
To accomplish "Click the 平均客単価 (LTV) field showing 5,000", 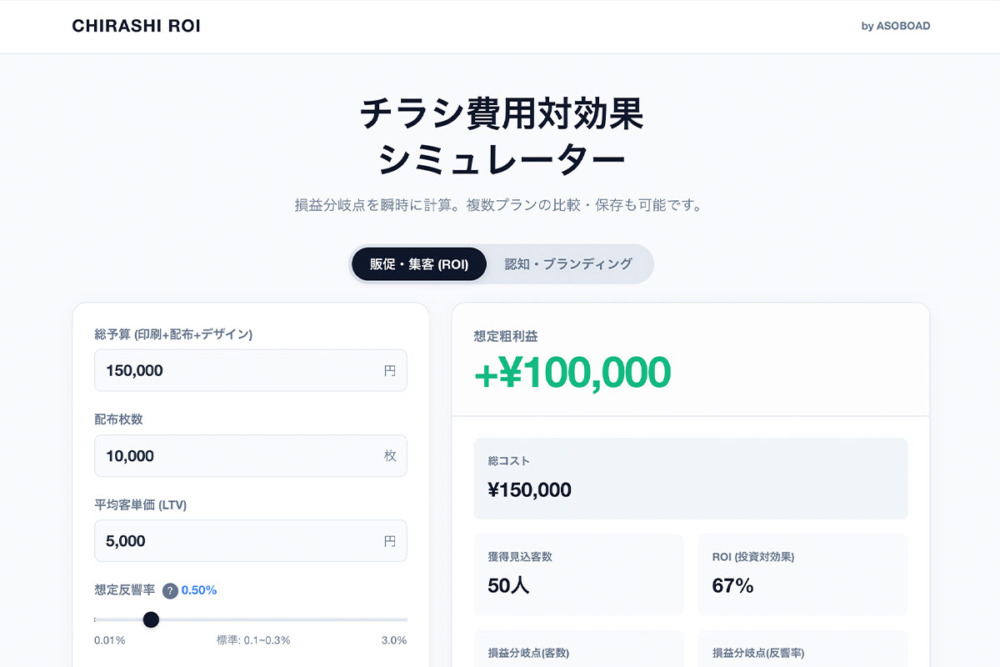I will 250,540.
